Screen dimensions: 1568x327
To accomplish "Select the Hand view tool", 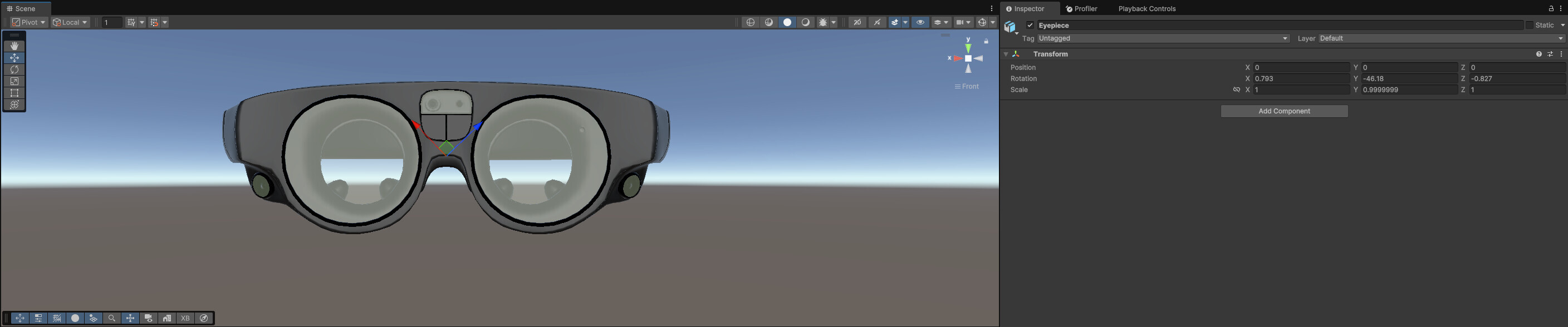I will point(14,46).
